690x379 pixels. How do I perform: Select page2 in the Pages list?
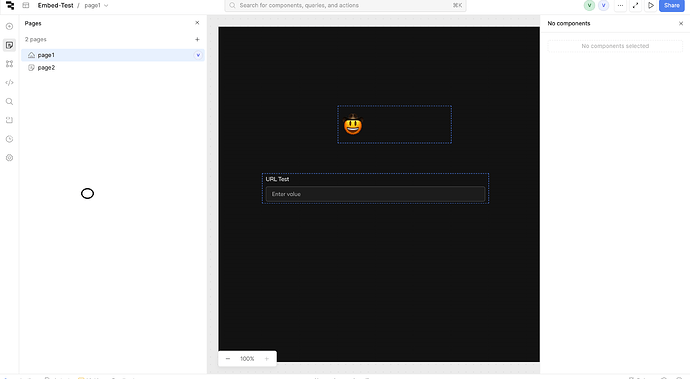[x=113, y=68]
